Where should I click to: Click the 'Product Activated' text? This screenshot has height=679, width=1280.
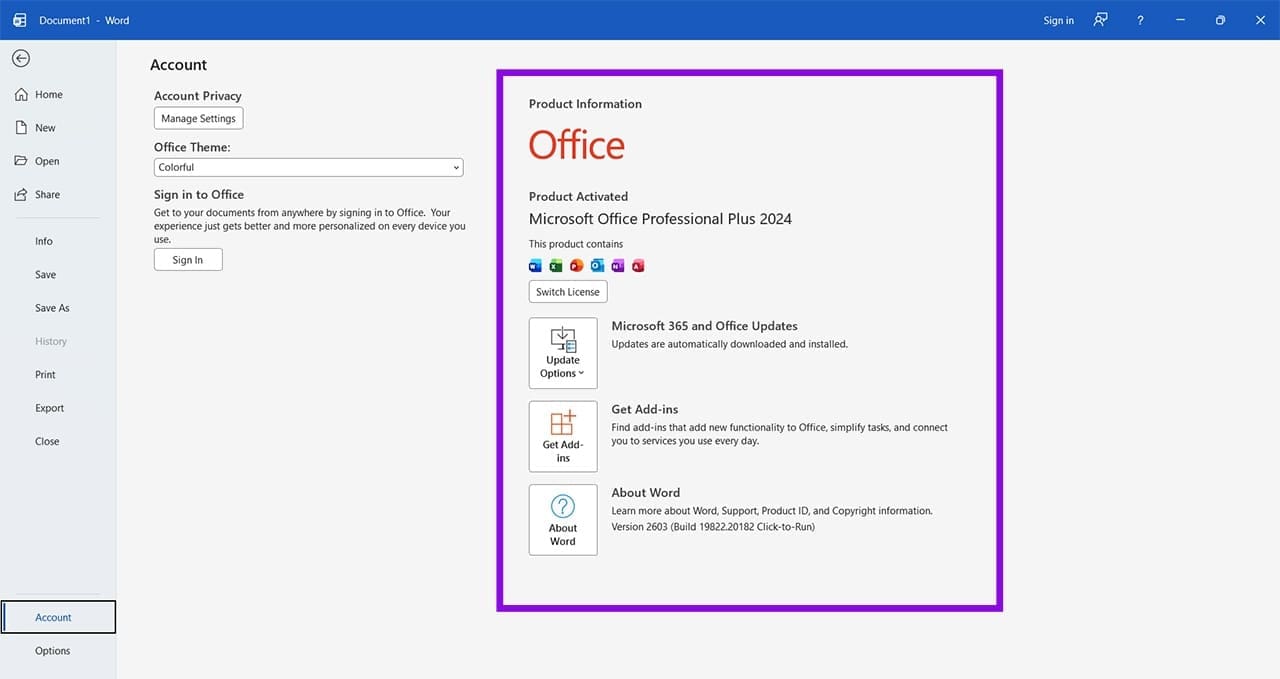click(x=578, y=197)
